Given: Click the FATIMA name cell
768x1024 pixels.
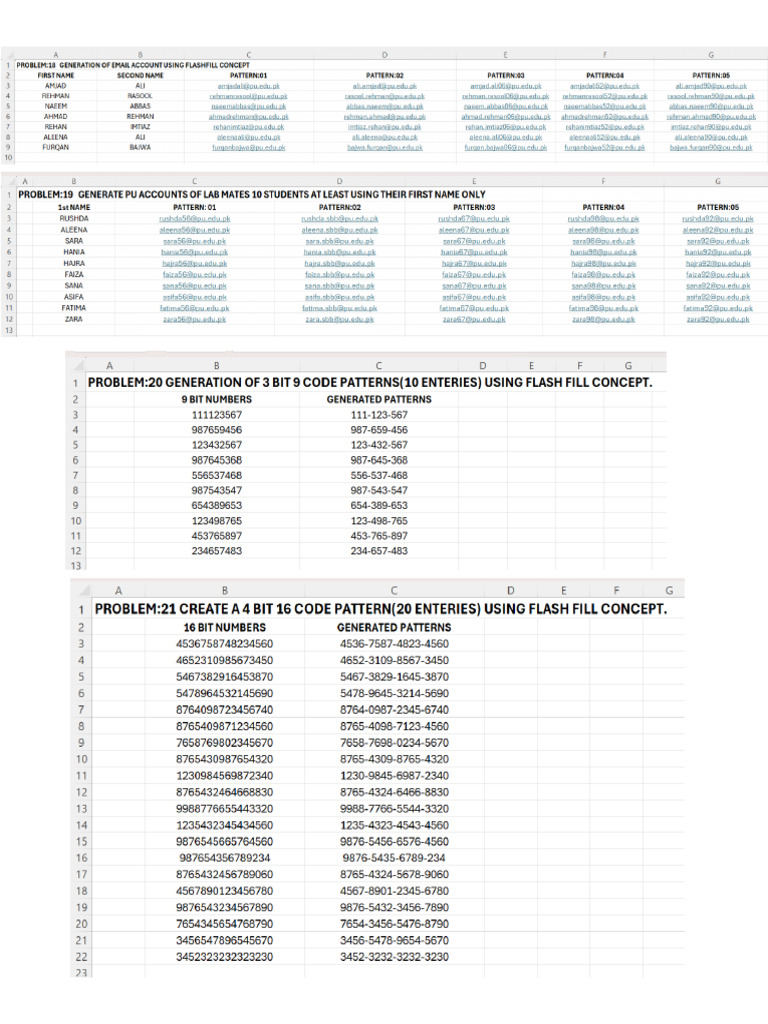Looking at the screenshot, I should point(74,308).
